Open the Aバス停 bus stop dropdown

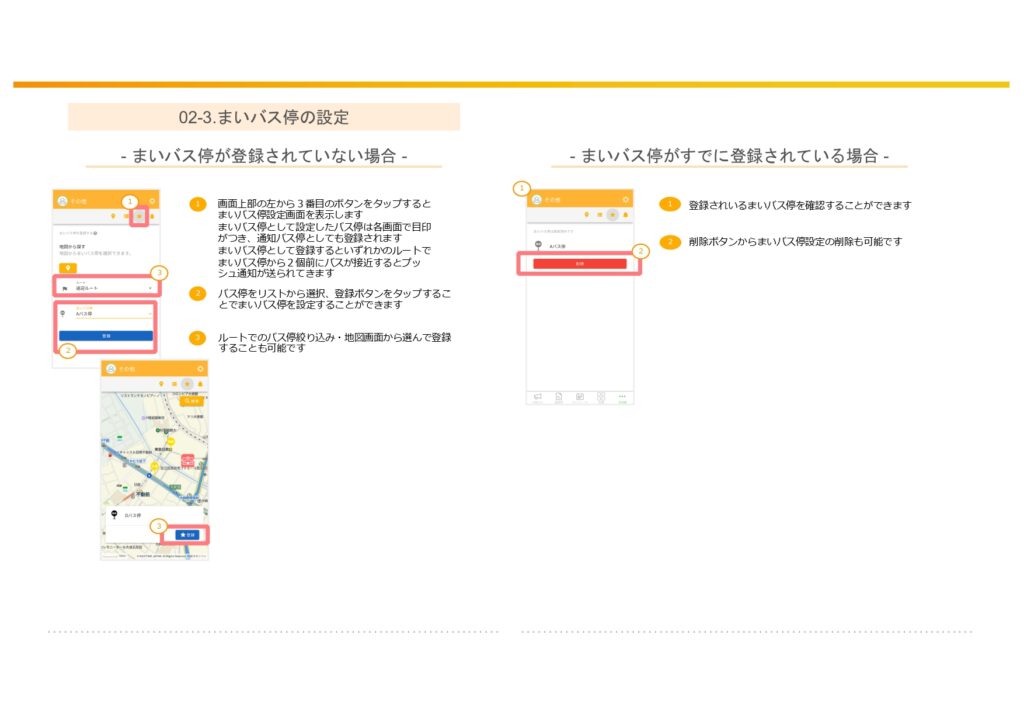[106, 313]
